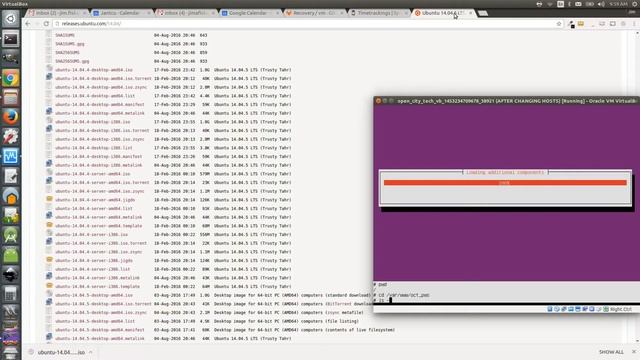
Task: Click the VirtualBox installer progress bar
Action: [x=505, y=183]
